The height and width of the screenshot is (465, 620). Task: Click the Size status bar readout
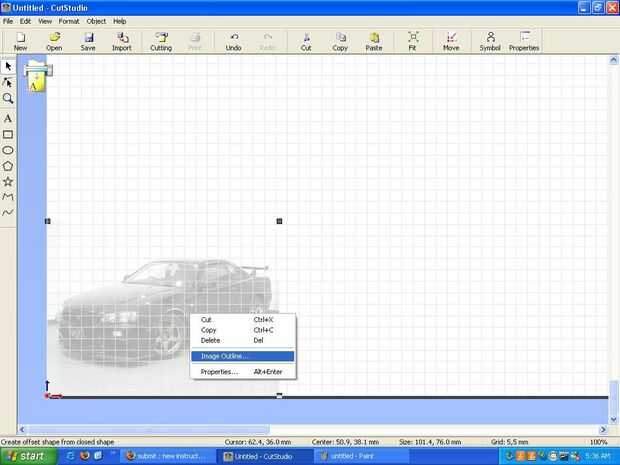coord(430,442)
